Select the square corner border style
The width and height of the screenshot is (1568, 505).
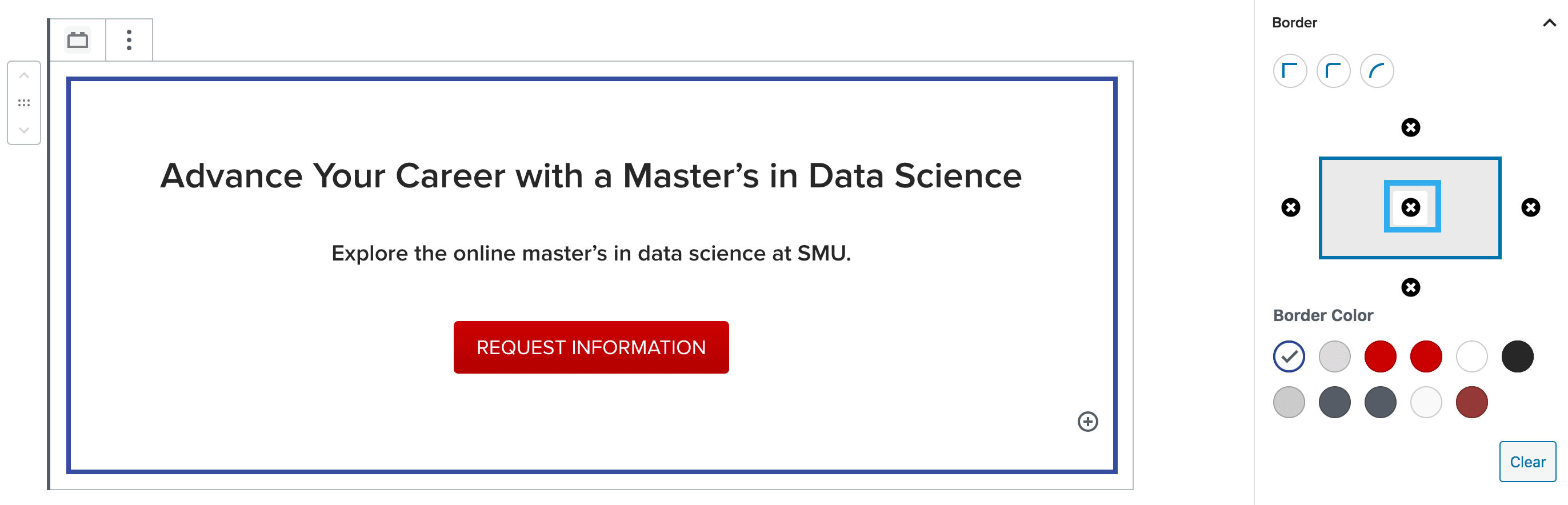(1289, 71)
